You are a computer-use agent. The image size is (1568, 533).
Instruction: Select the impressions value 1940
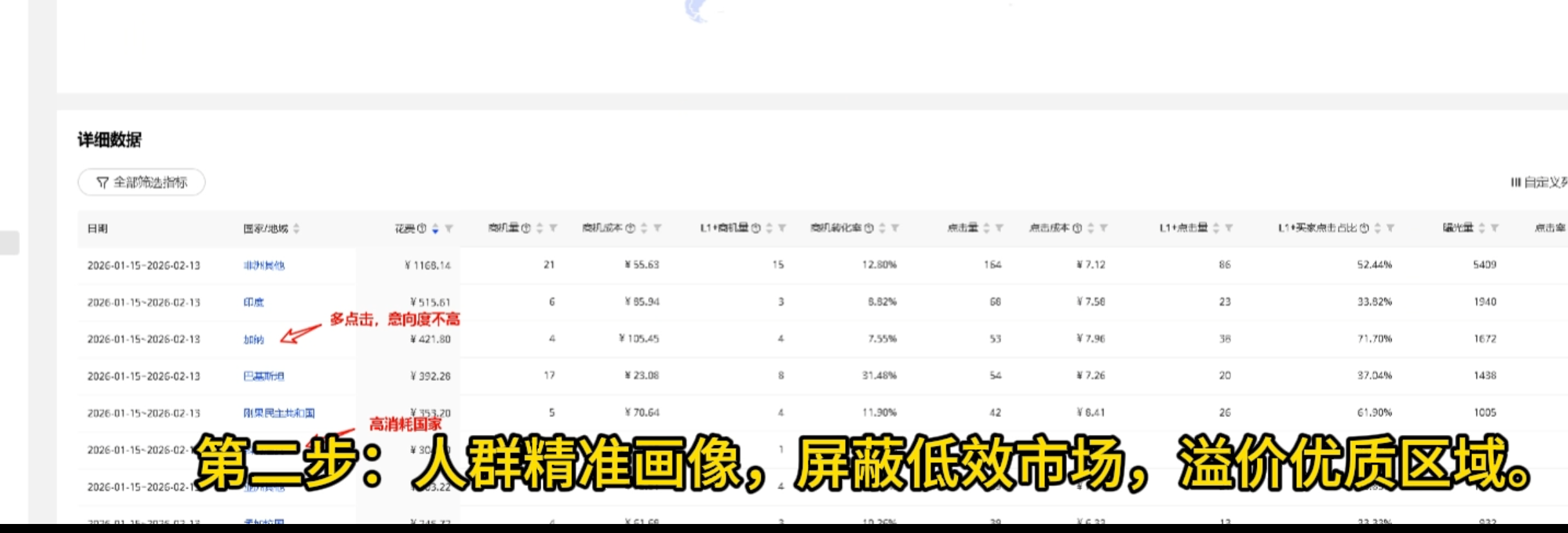(1485, 302)
